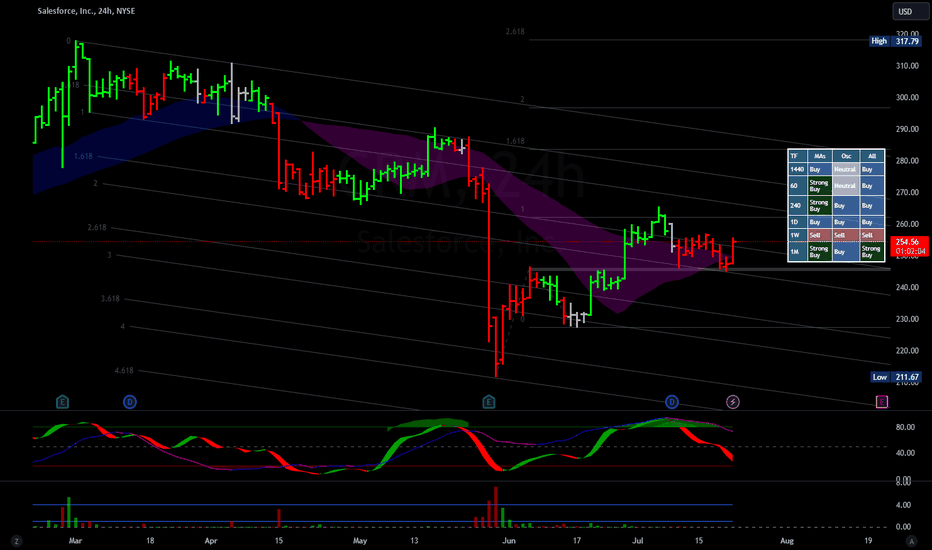Click the A auto-scale icon at the bottom right

[911, 541]
